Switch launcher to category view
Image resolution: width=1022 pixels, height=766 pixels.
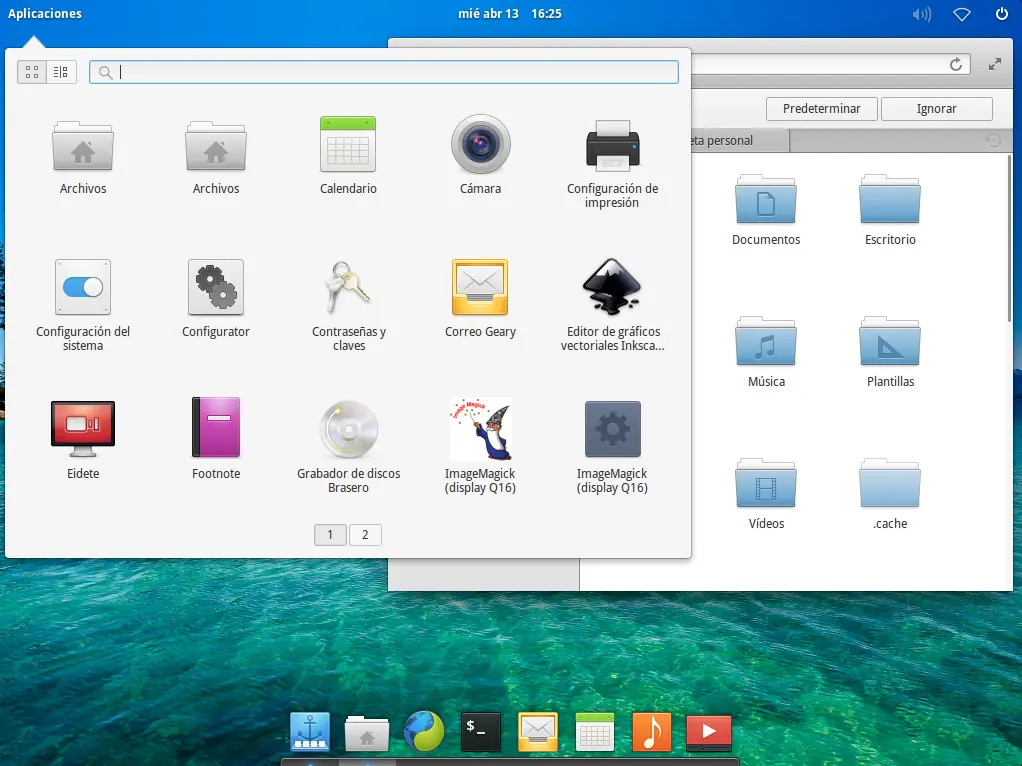(x=61, y=72)
